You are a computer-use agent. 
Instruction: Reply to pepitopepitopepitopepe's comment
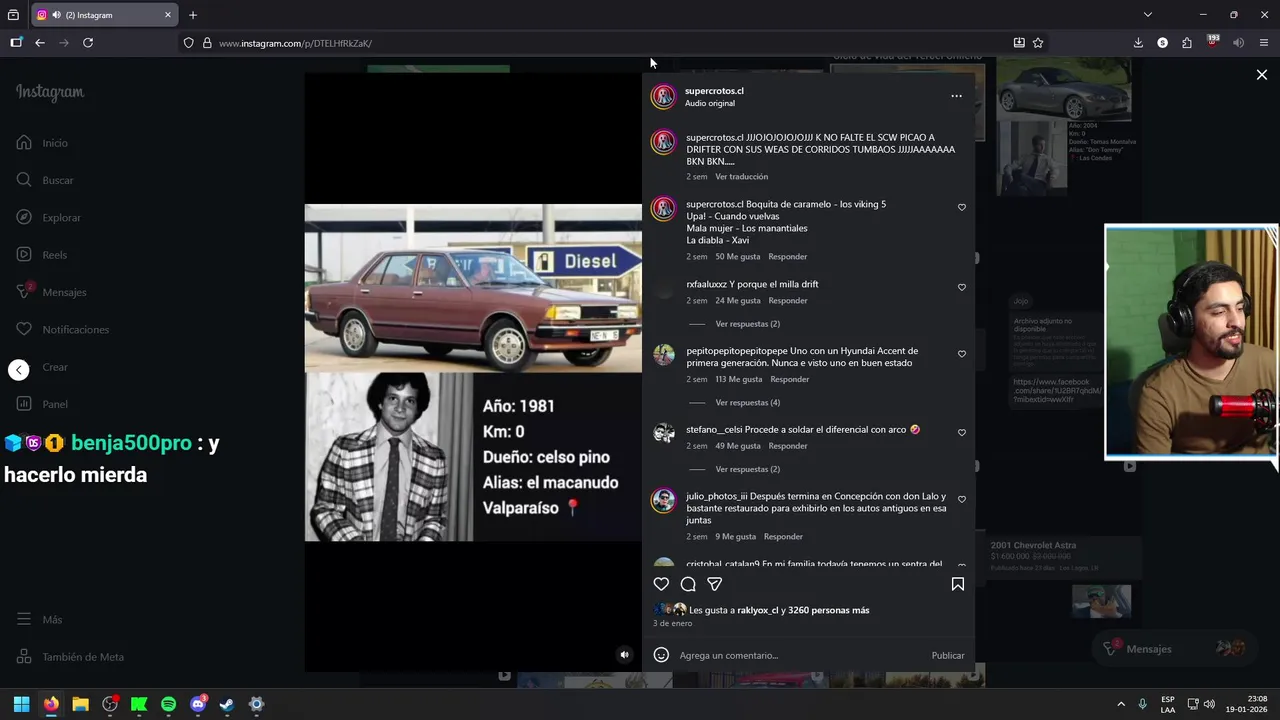click(790, 380)
